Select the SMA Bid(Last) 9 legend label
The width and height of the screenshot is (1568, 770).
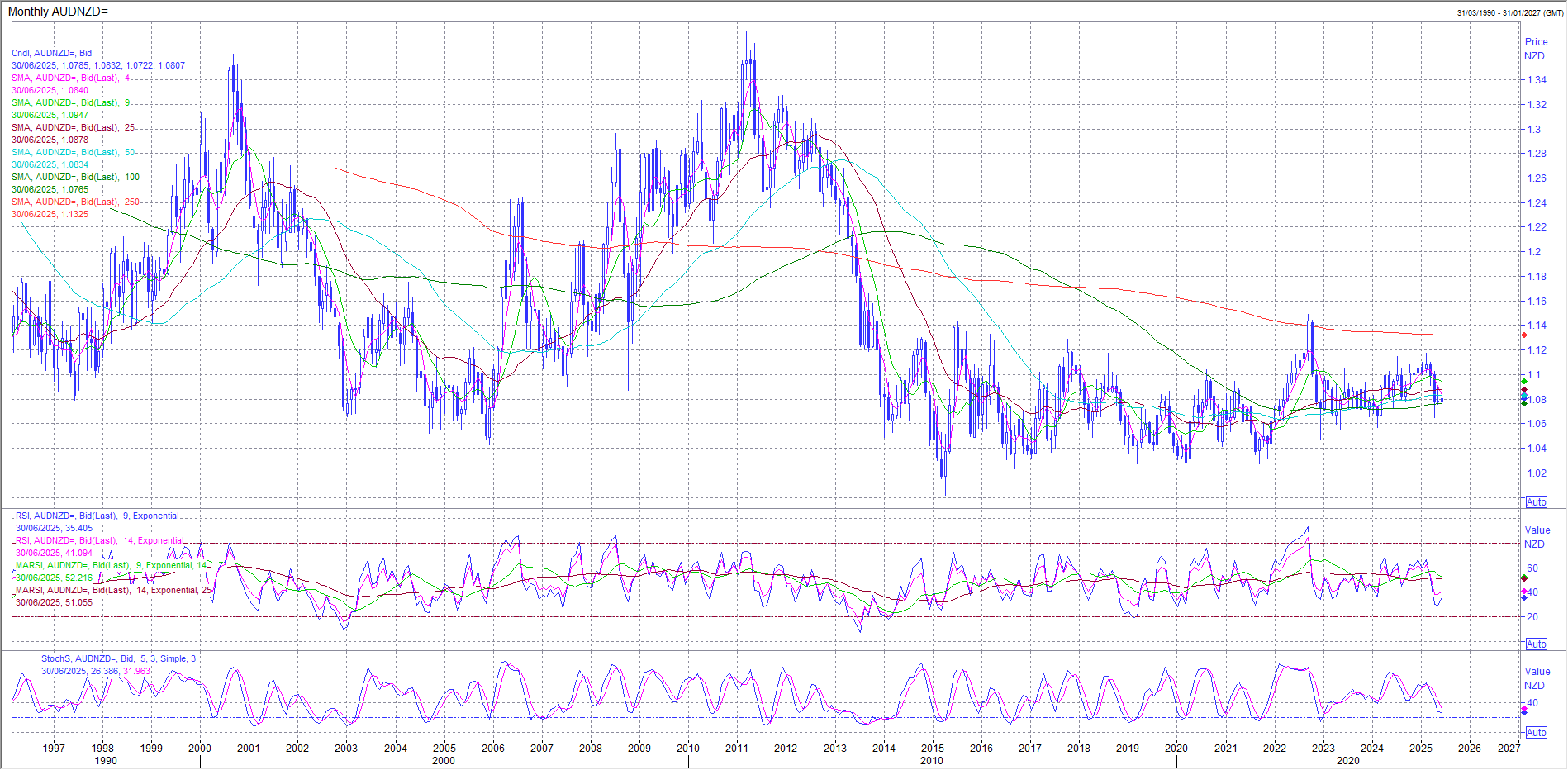(x=71, y=102)
